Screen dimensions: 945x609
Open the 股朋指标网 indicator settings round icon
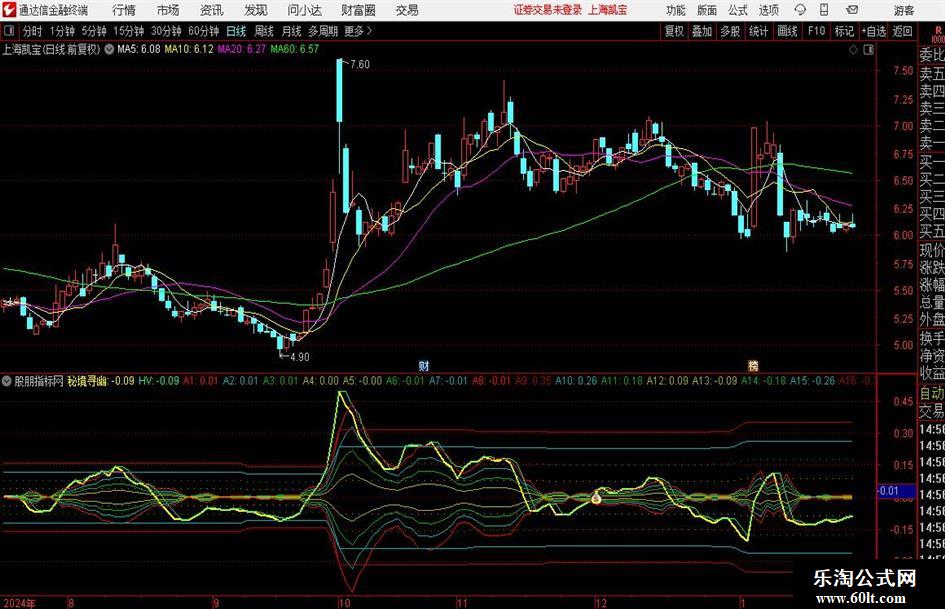pyautogui.click(x=7, y=381)
